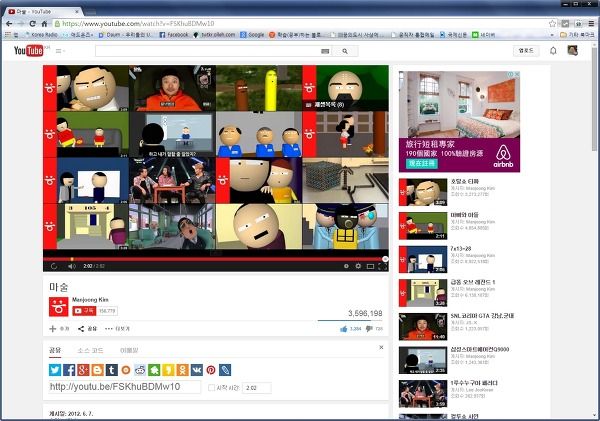
Task: Switch to the email tab in share panel
Action: click(129, 350)
